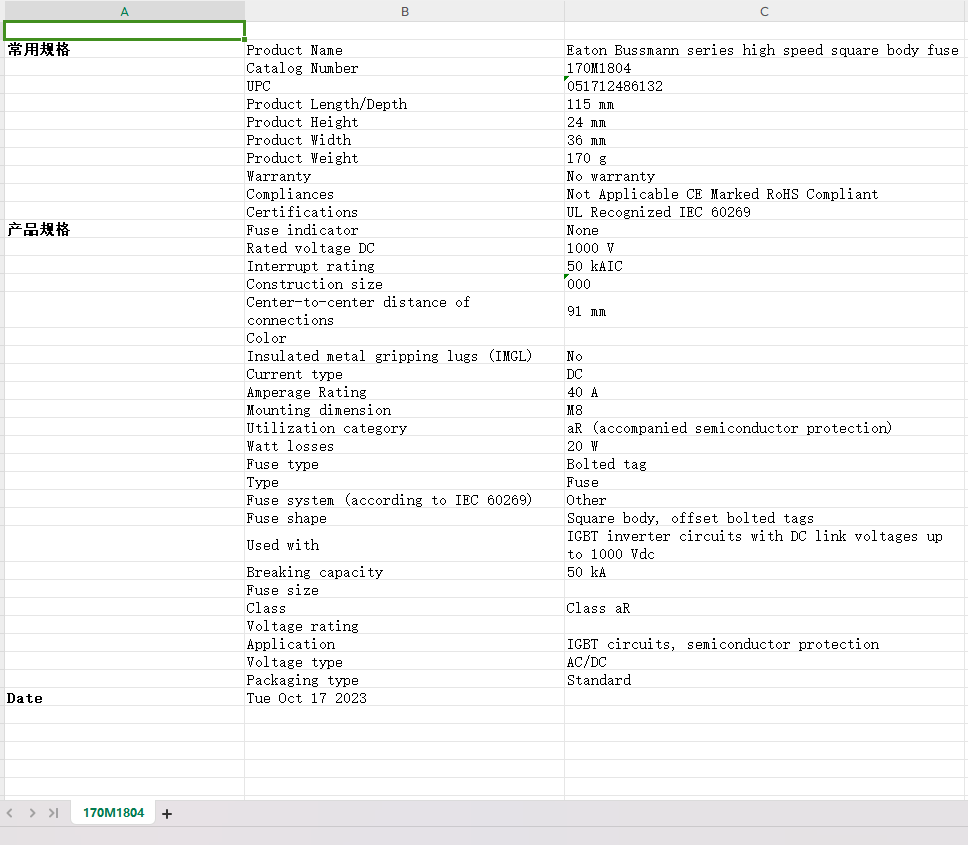Viewport: 968px width, 845px height.
Task: Select the '50 kAIC' cell
Action: tap(764, 266)
